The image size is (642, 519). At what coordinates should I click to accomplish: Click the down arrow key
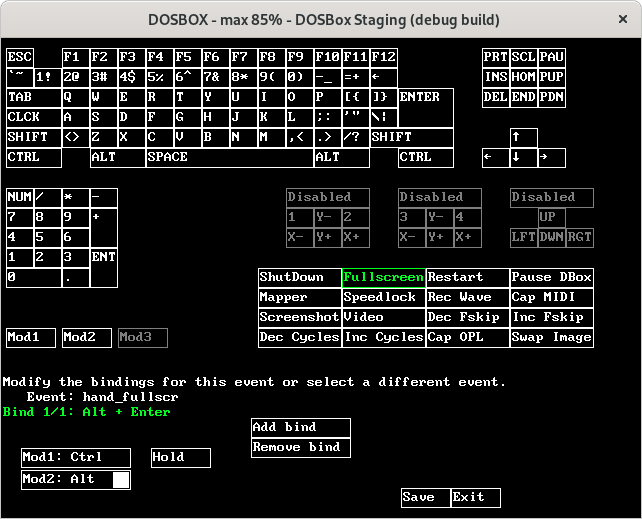tap(524, 158)
